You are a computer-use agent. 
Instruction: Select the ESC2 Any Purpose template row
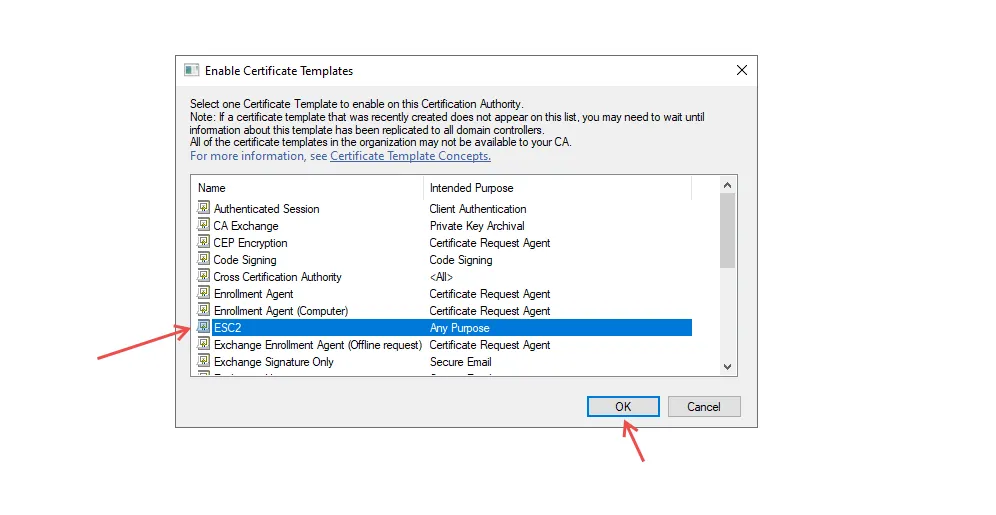[x=450, y=327]
